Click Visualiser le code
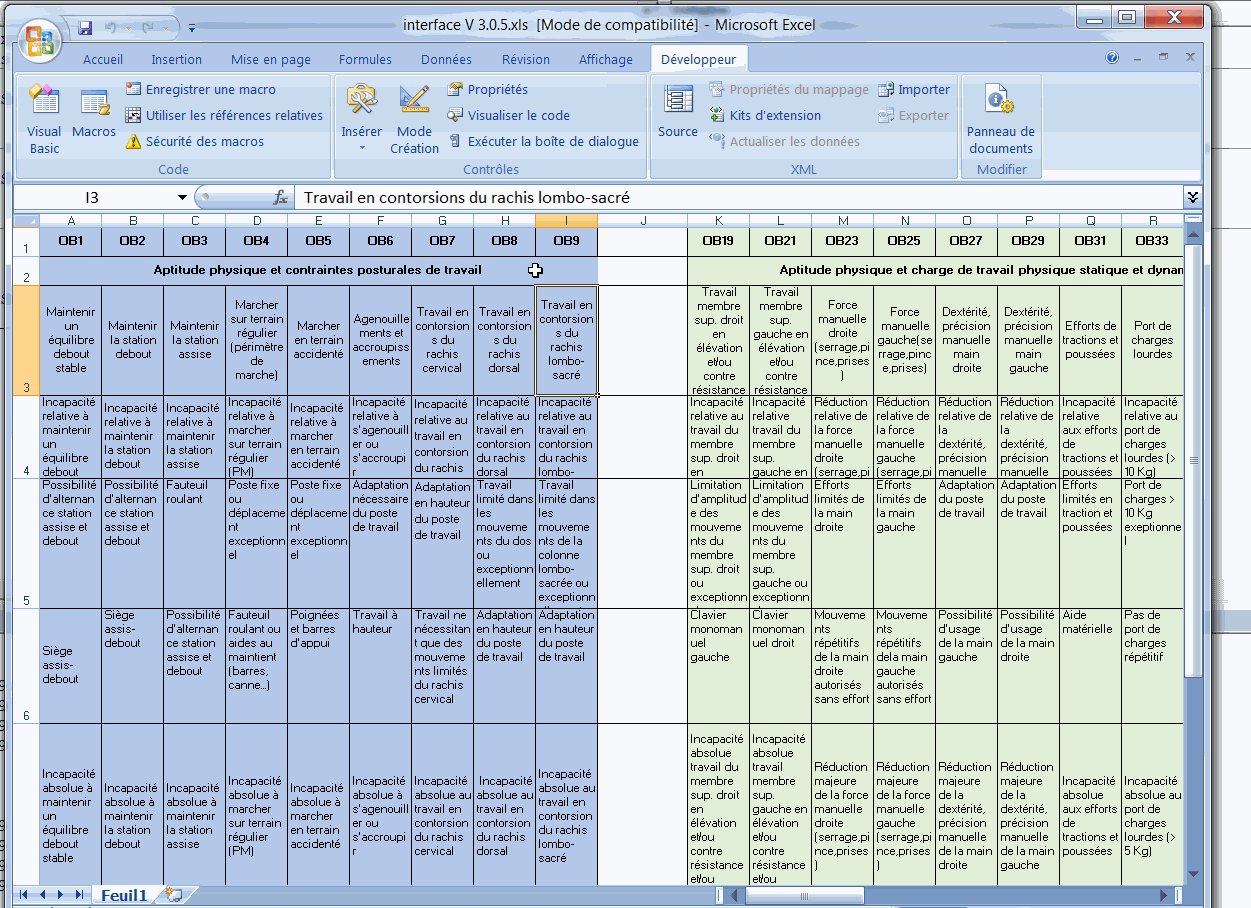 point(508,116)
